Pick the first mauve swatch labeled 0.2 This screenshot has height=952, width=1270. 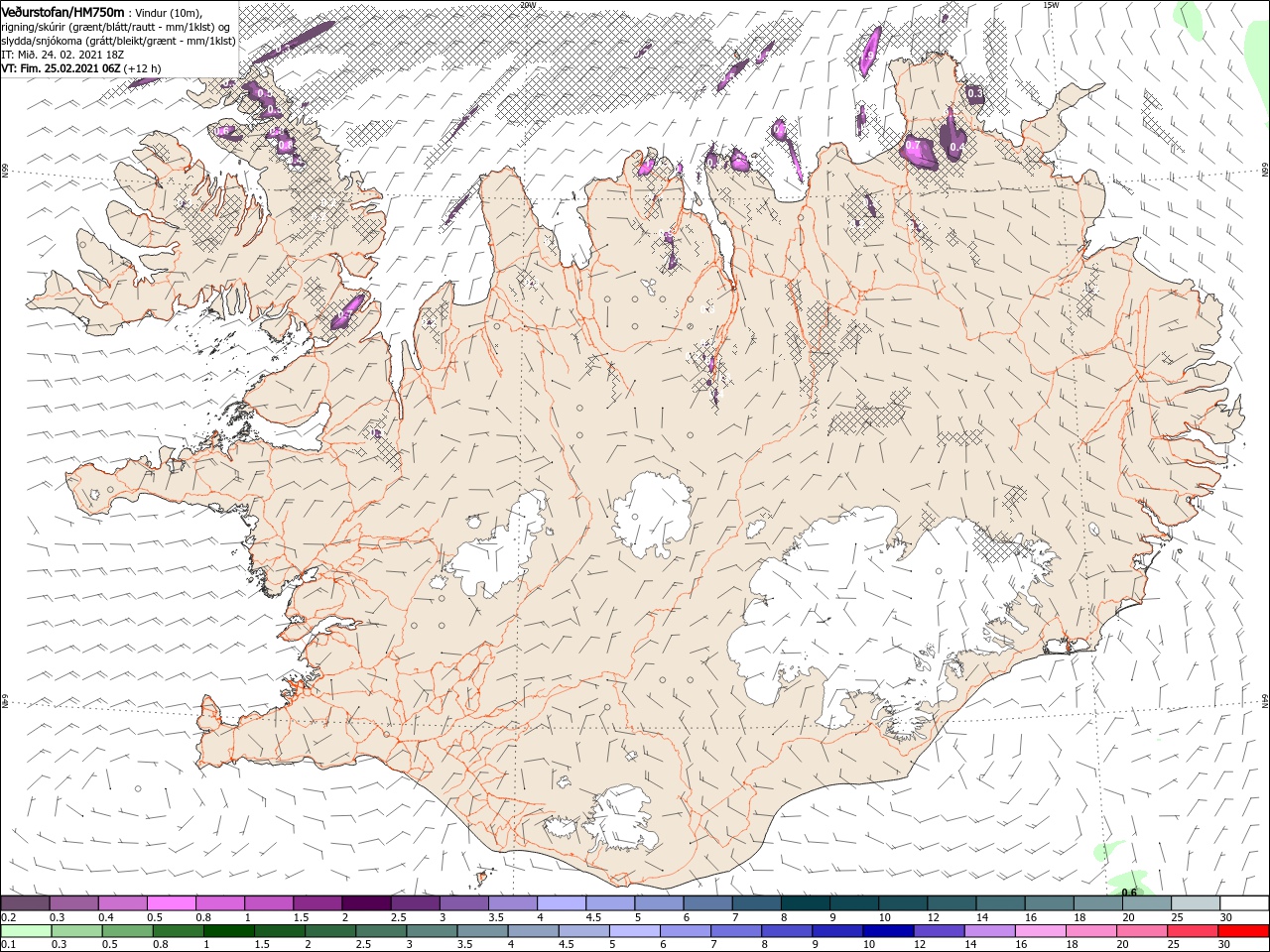tap(25, 903)
